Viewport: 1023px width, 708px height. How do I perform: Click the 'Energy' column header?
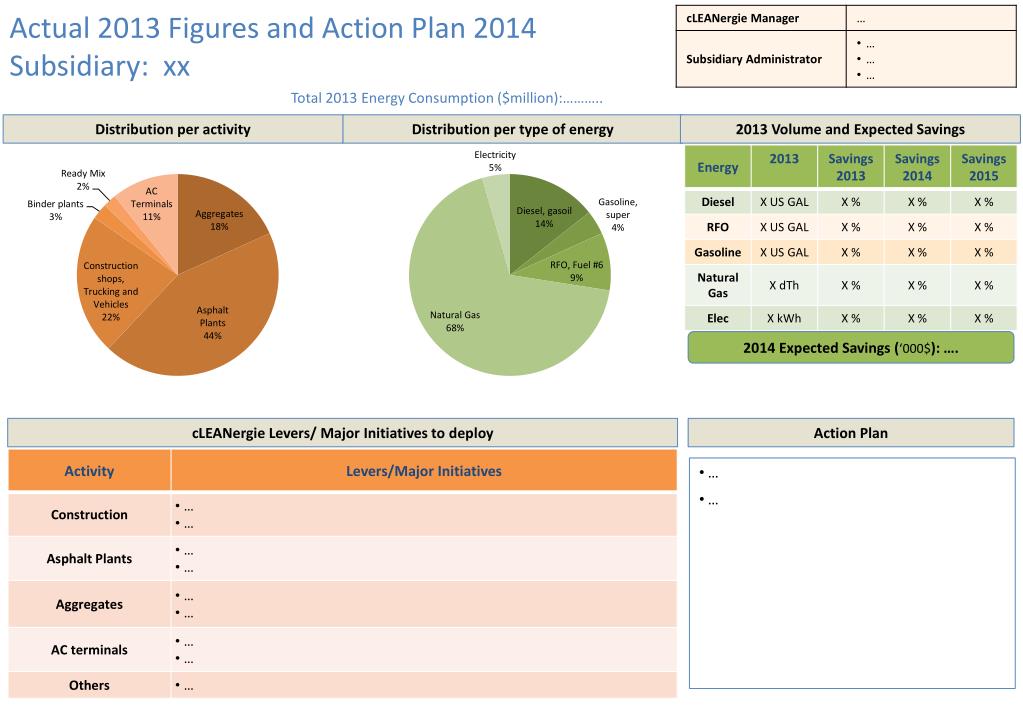718,167
